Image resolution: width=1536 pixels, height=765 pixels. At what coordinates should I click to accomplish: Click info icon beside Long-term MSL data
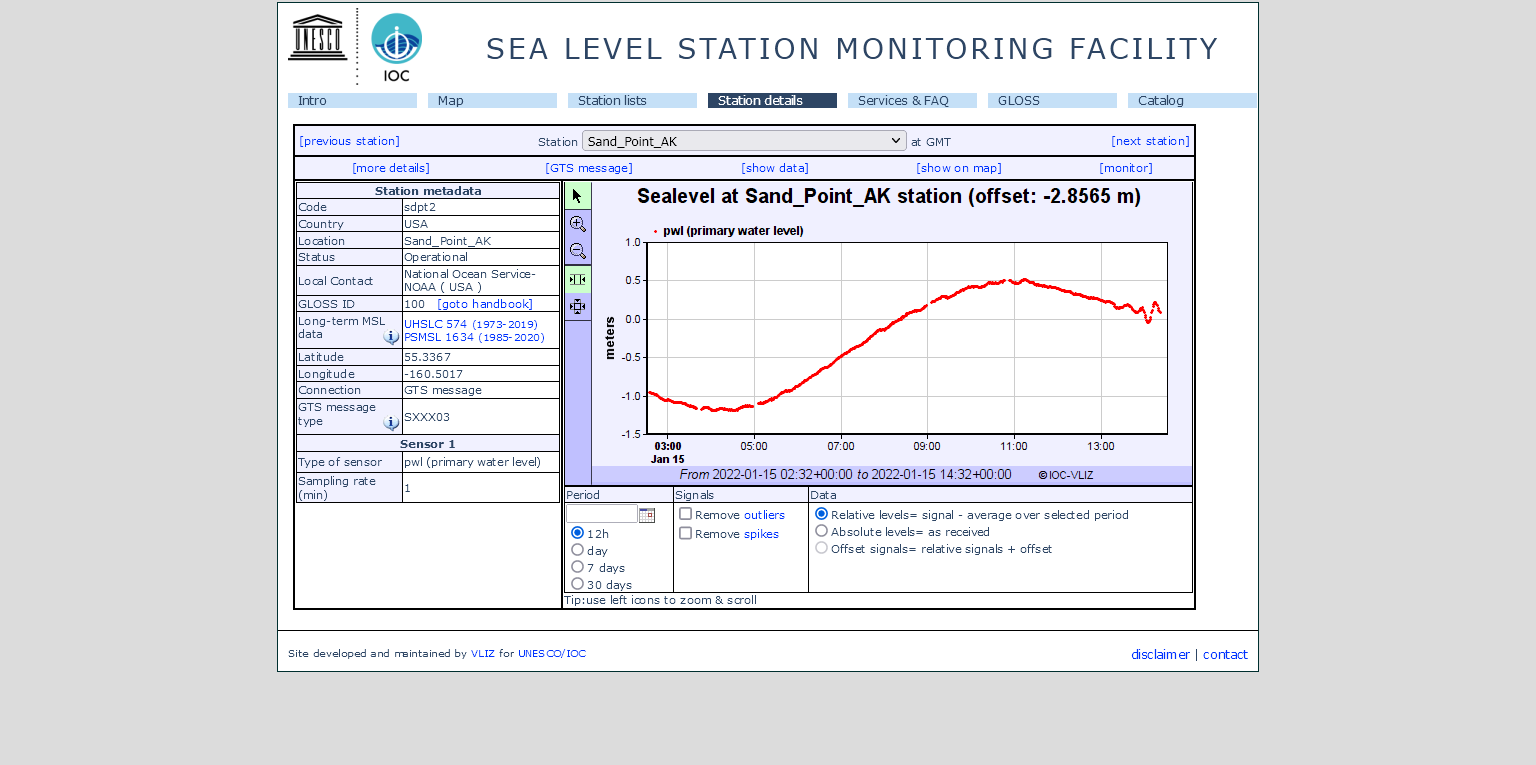pyautogui.click(x=391, y=338)
